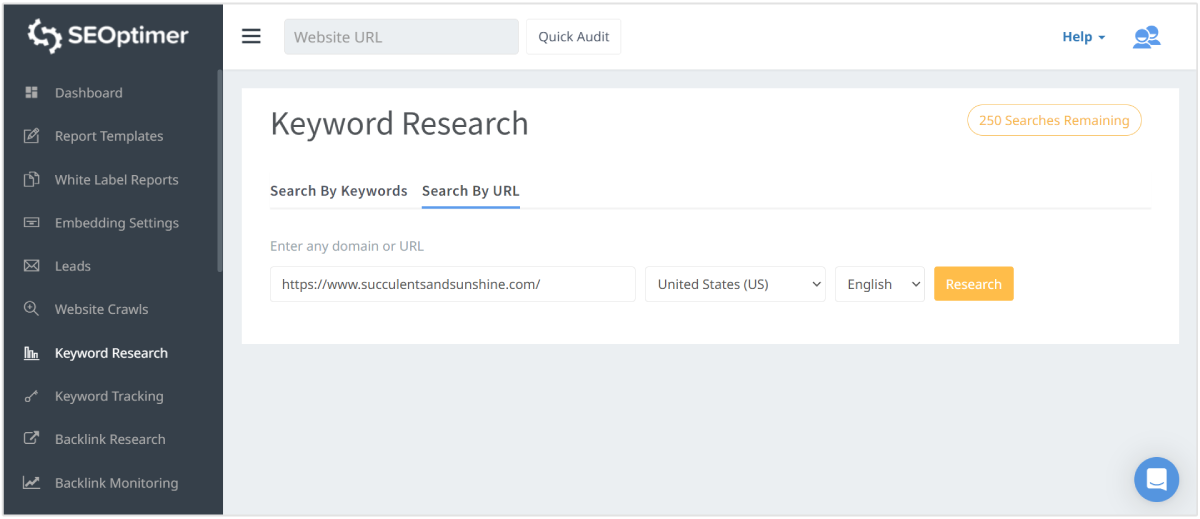Switch to Search By Keywords tab

click(x=338, y=191)
